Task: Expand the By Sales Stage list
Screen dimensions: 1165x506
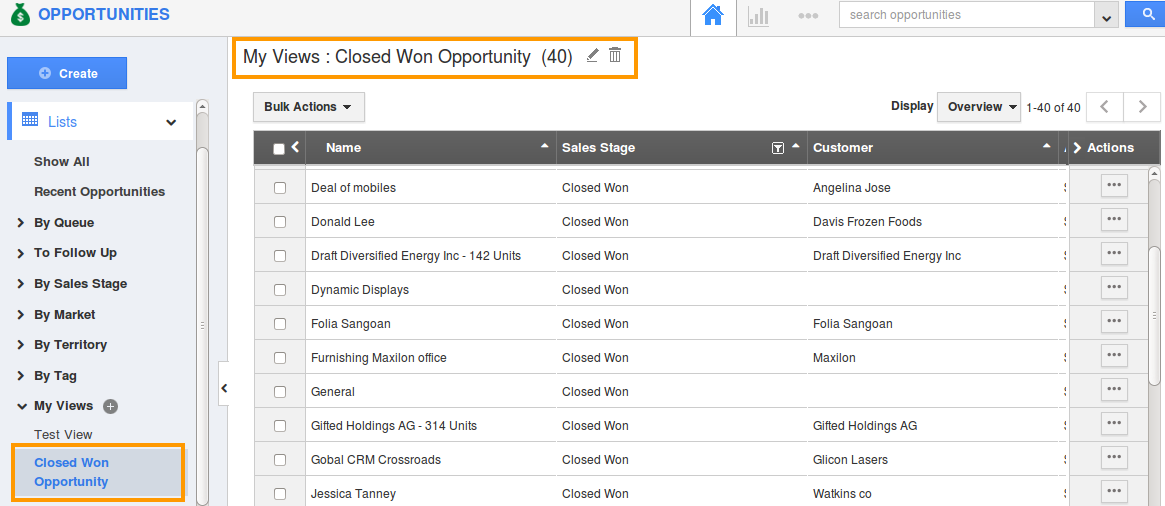Action: point(80,284)
